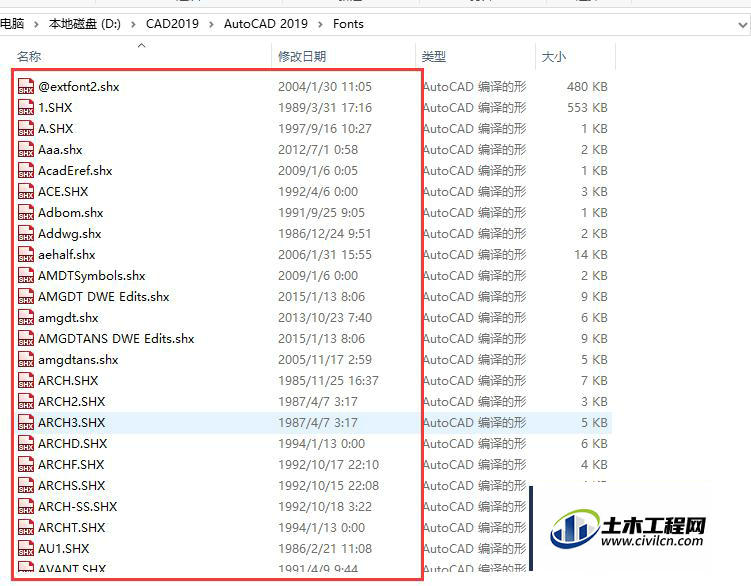
Task: Select the AU1.SHX file icon
Action: (x=26, y=549)
